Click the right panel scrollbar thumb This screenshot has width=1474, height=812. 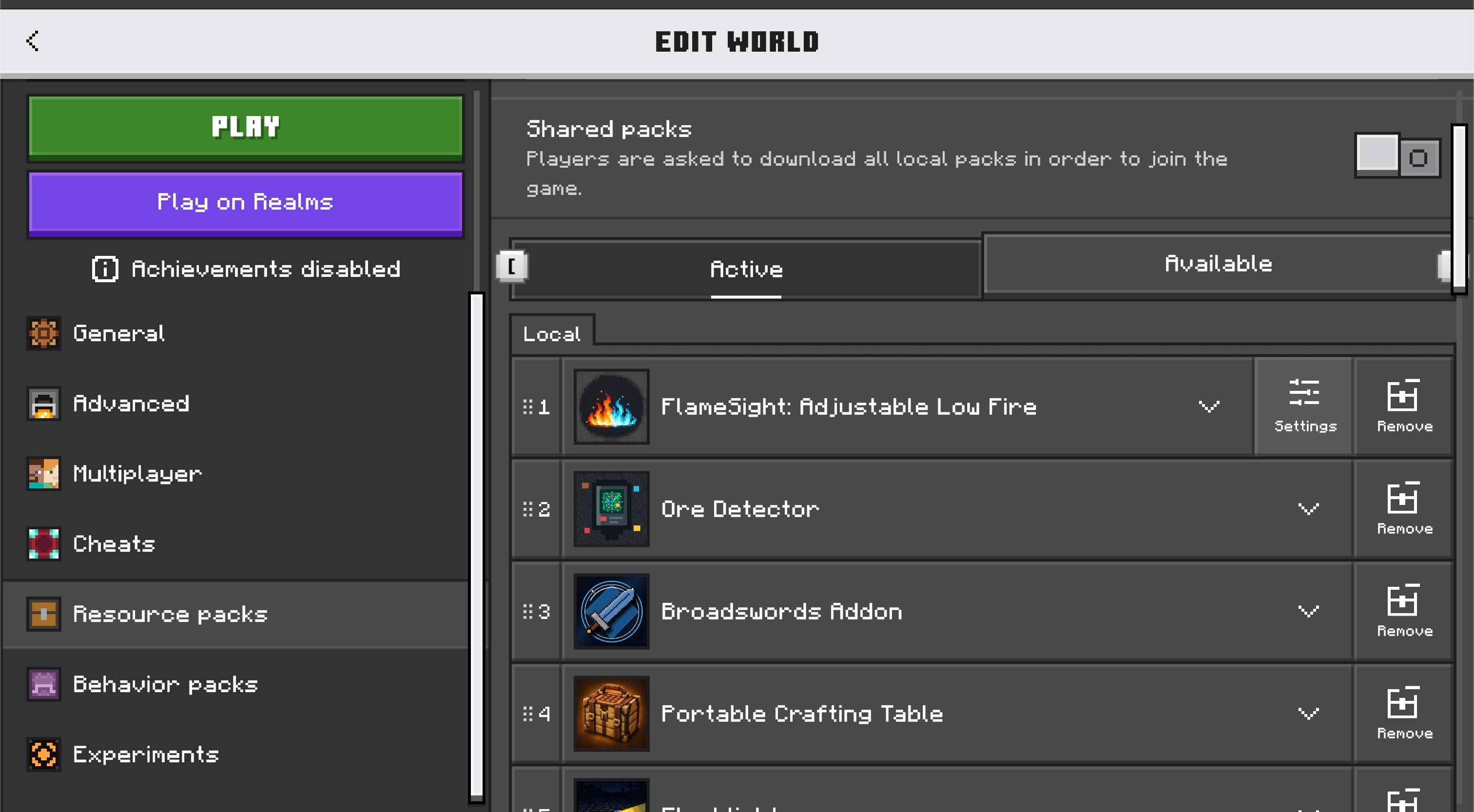coord(1459,209)
